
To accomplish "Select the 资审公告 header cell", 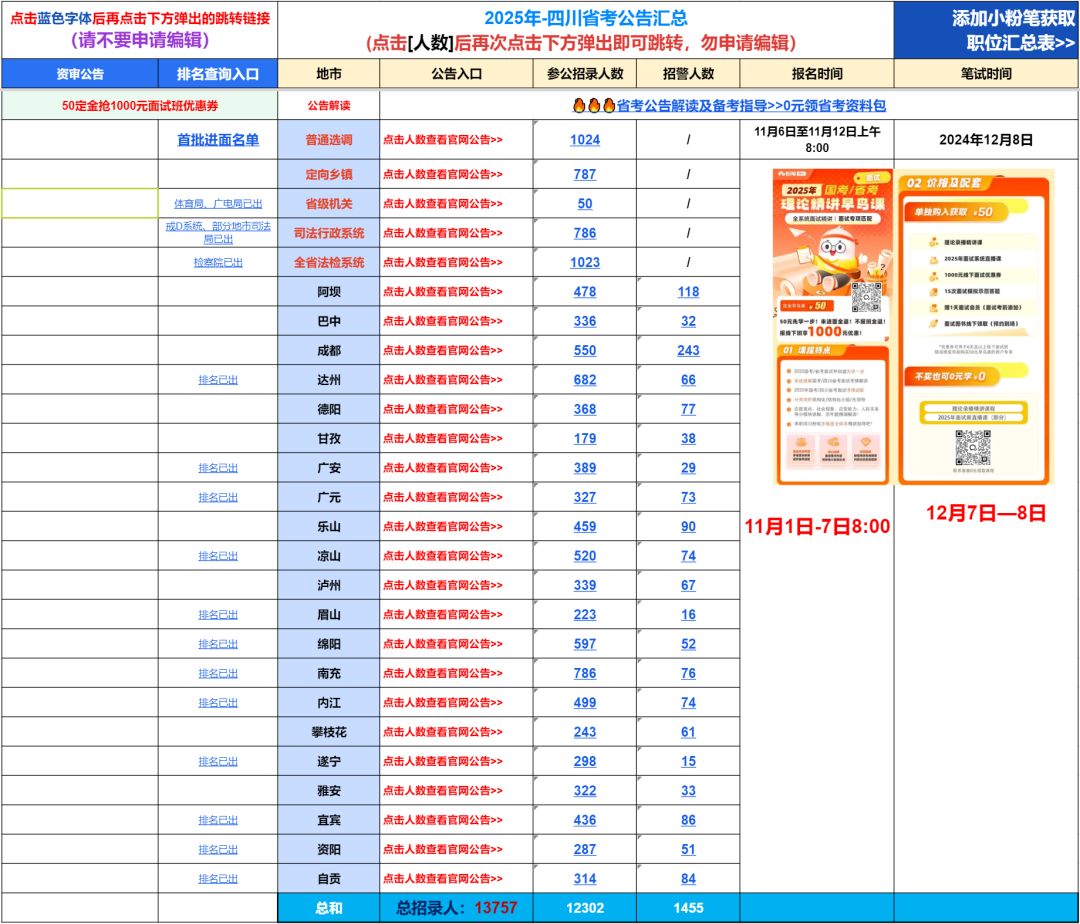I will coord(80,74).
